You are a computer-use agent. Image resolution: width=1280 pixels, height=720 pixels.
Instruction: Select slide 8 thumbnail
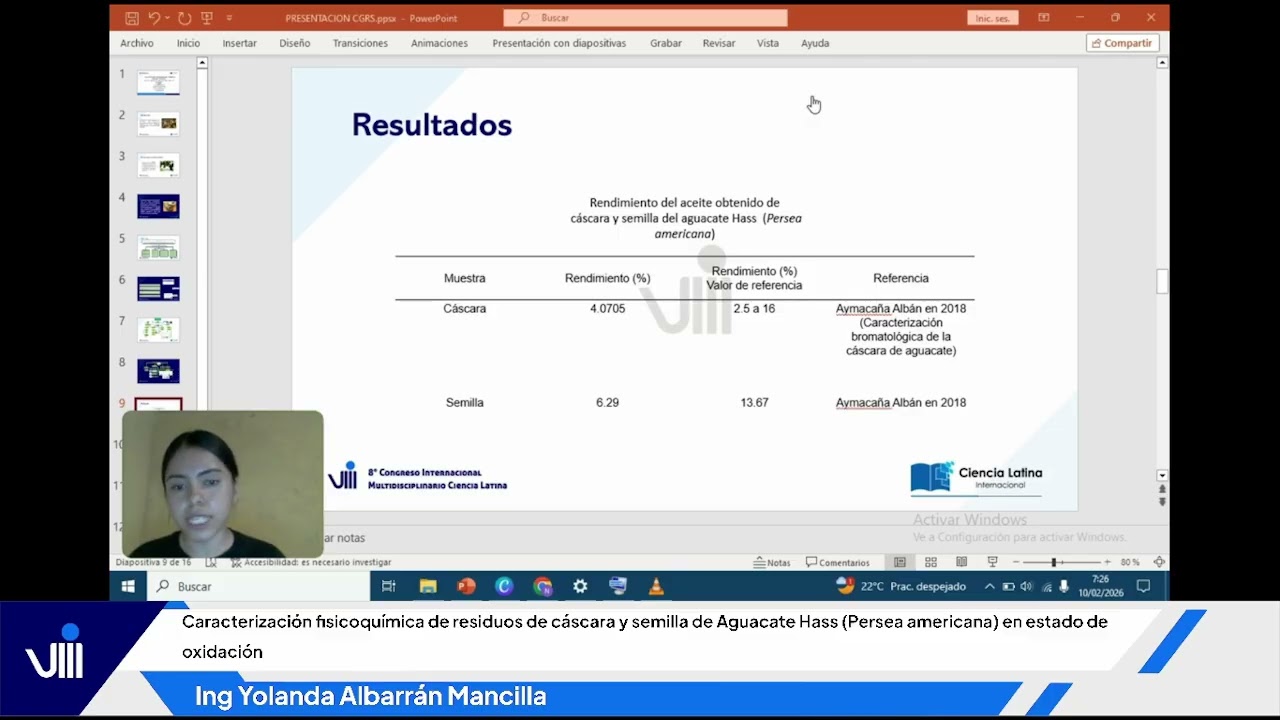point(158,370)
